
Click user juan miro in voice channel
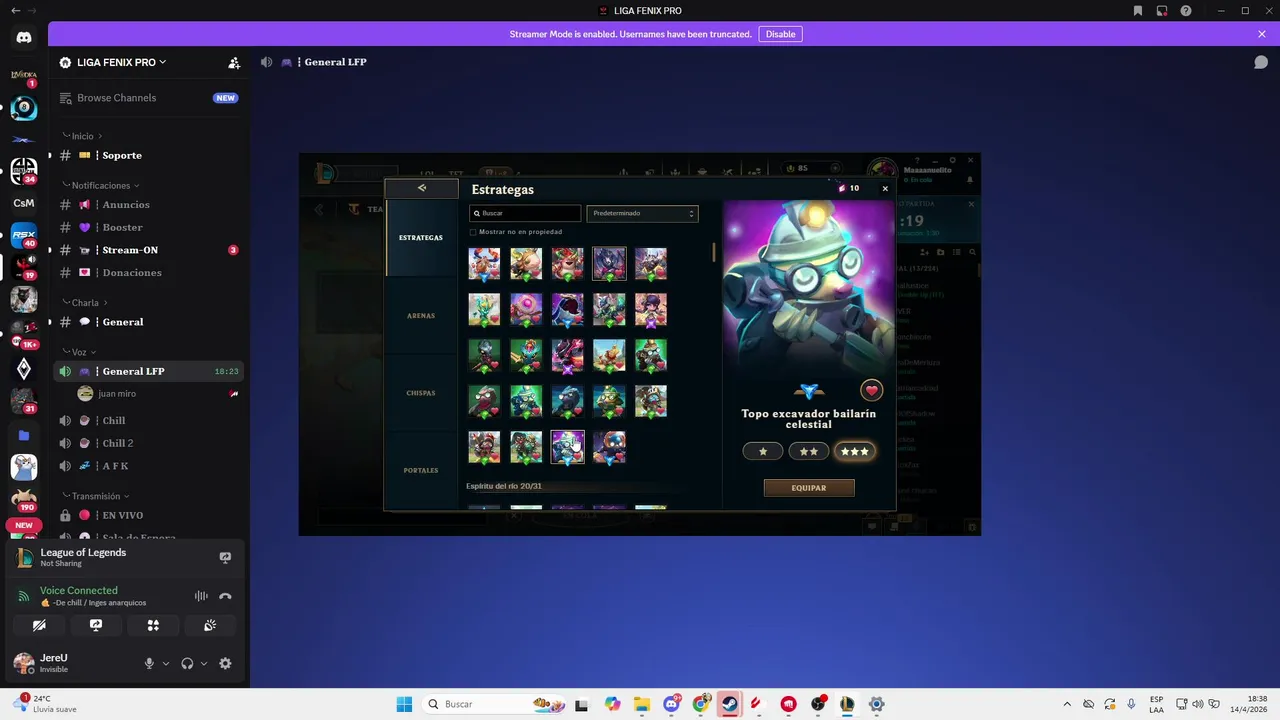click(159, 394)
